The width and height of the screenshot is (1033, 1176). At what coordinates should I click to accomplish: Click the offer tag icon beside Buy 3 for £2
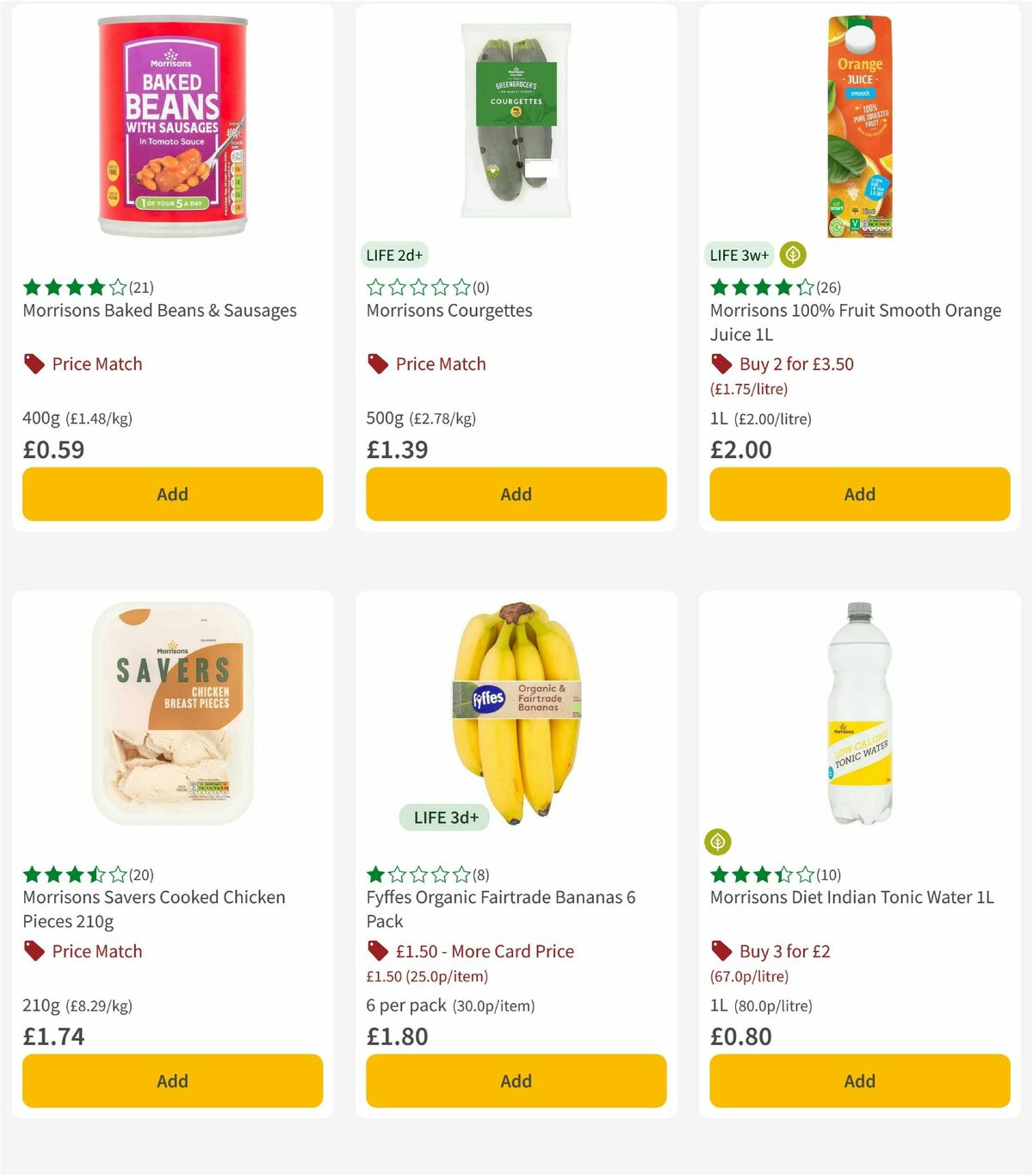(721, 951)
